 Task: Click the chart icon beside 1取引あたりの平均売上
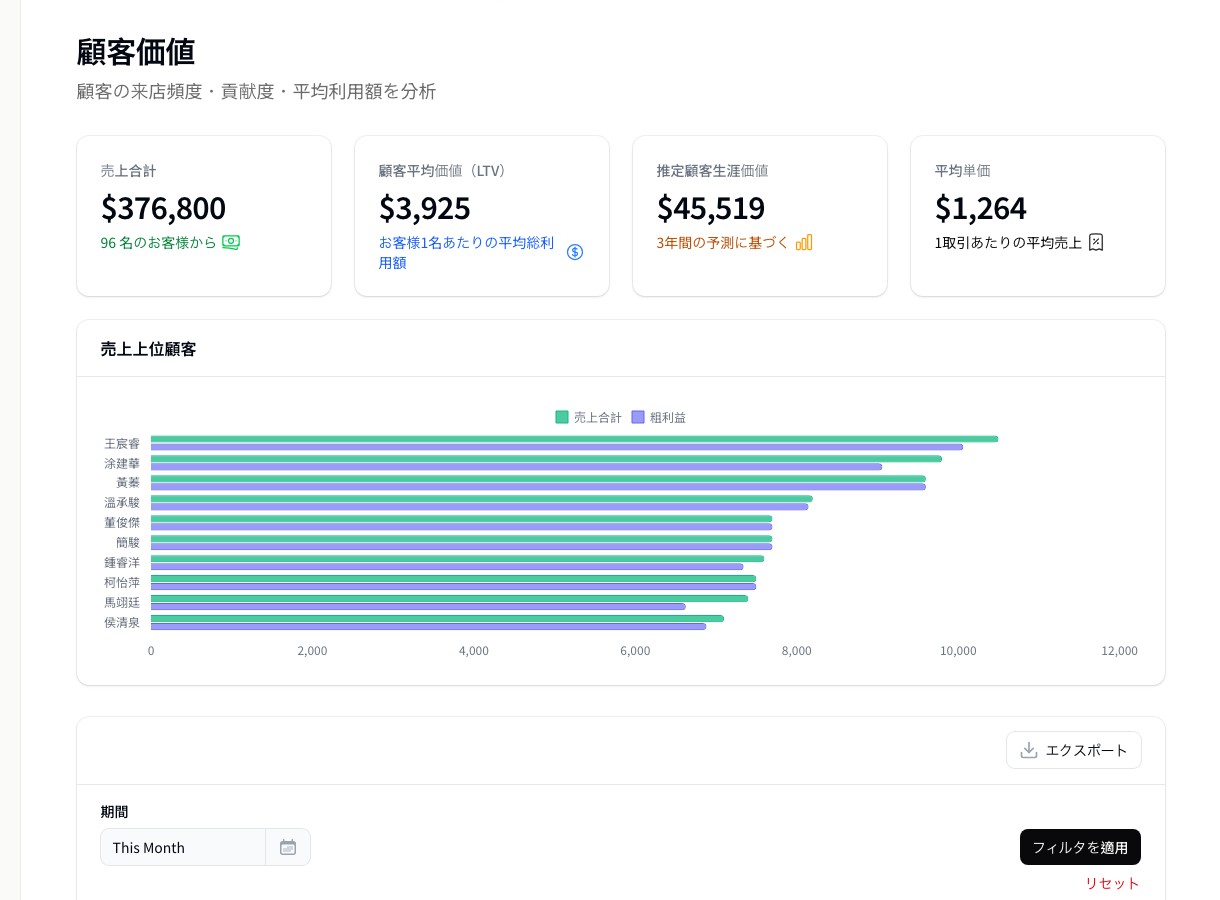coord(1096,242)
